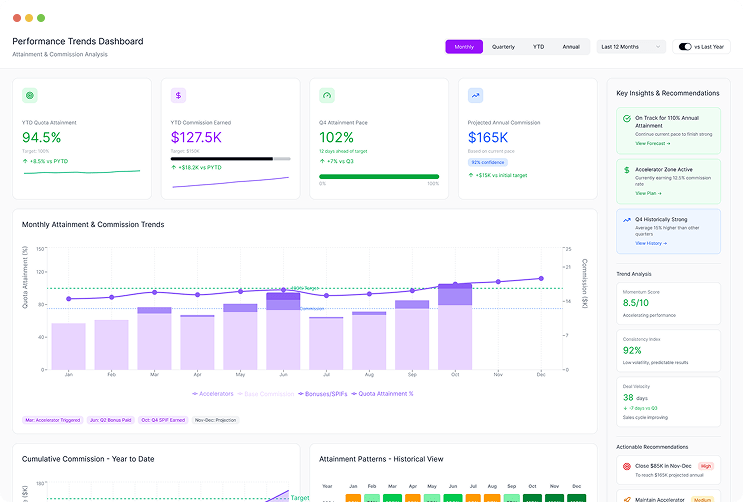Click the trend icon beside Q4 Historically Strong
This screenshot has width=743, height=502.
click(x=626, y=219)
